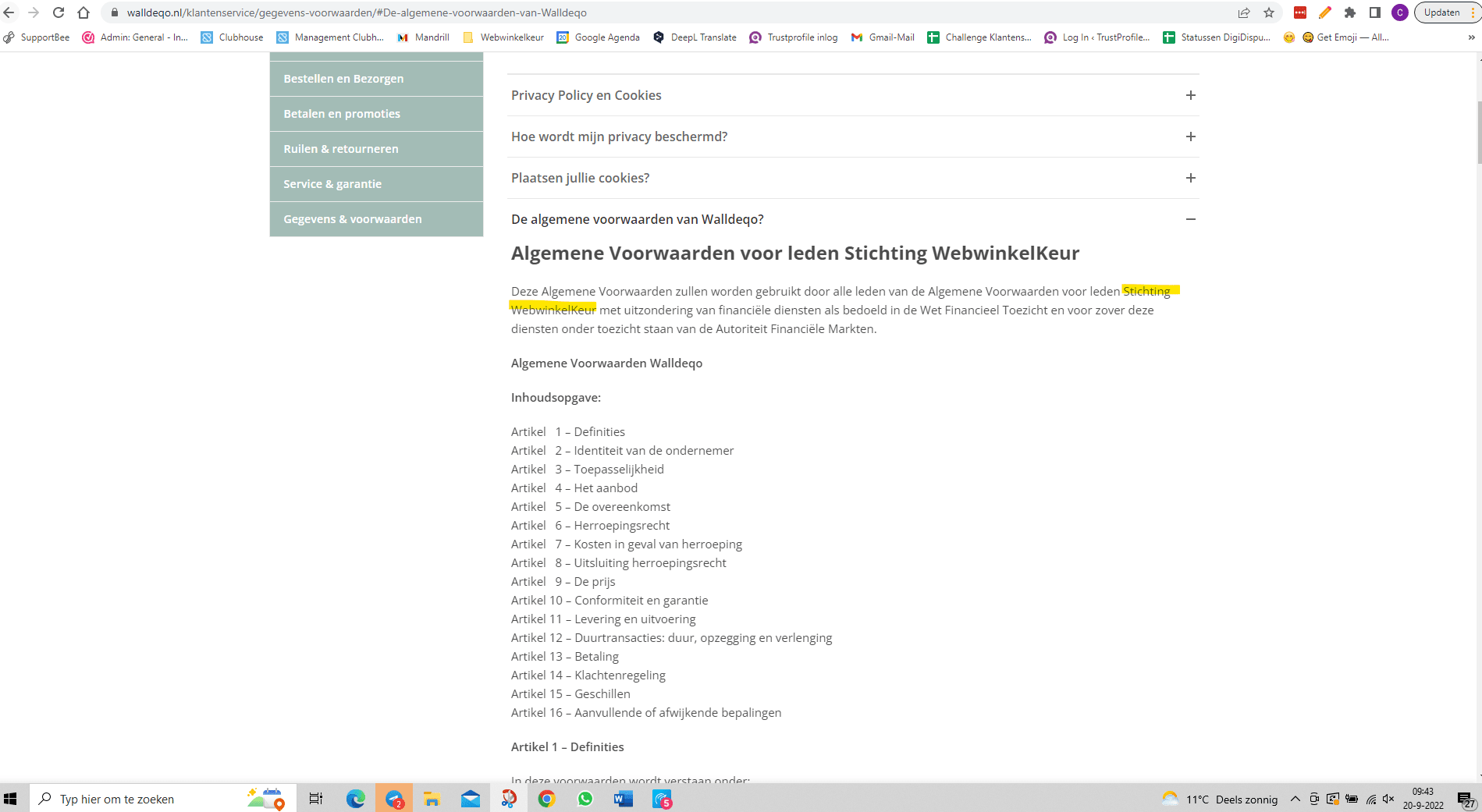Image resolution: width=1482 pixels, height=812 pixels.
Task: Click the Windows taskbar search field
Action: point(140,799)
